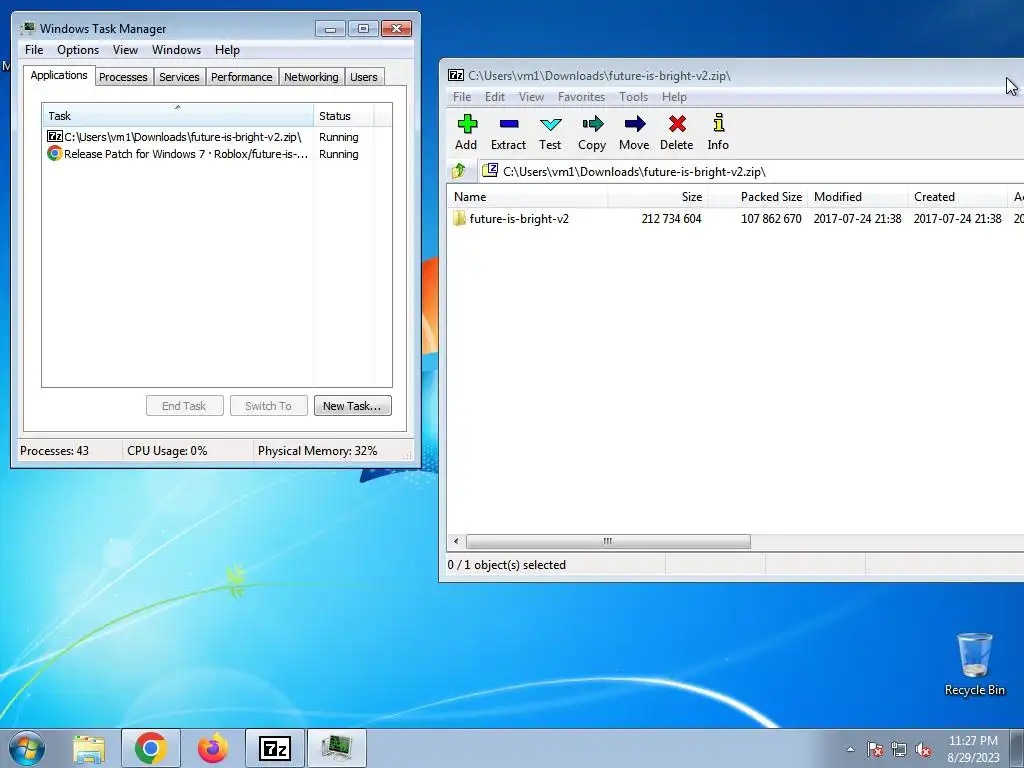Screen dimensions: 1024x768
Task: Open Firefox from the taskbar
Action: tap(213, 748)
